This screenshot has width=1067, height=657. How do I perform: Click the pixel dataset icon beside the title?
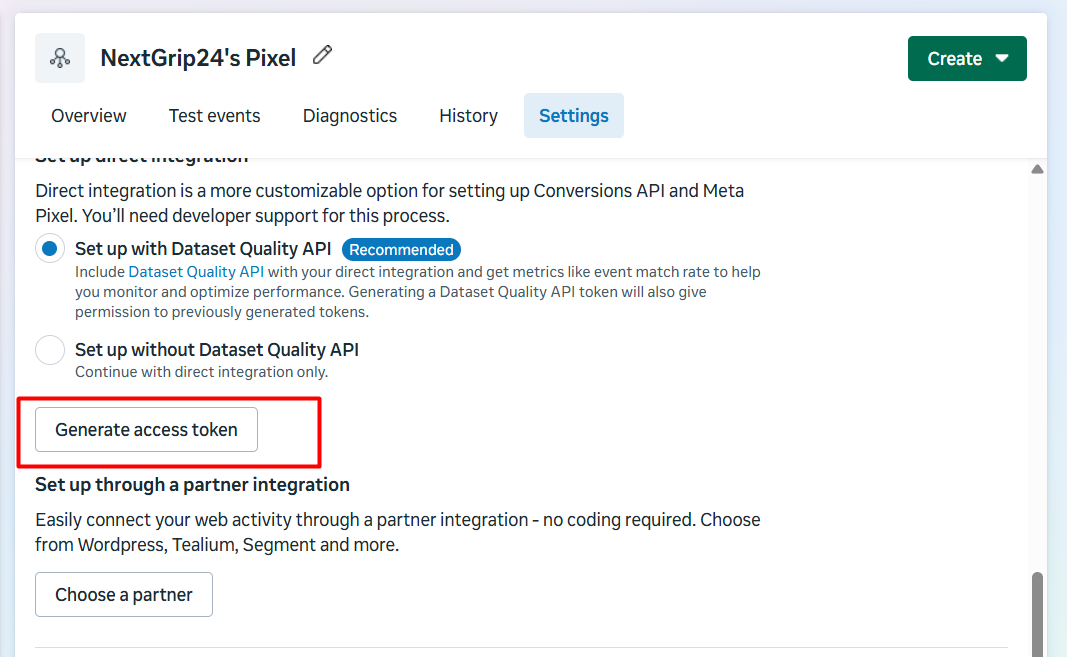[60, 58]
